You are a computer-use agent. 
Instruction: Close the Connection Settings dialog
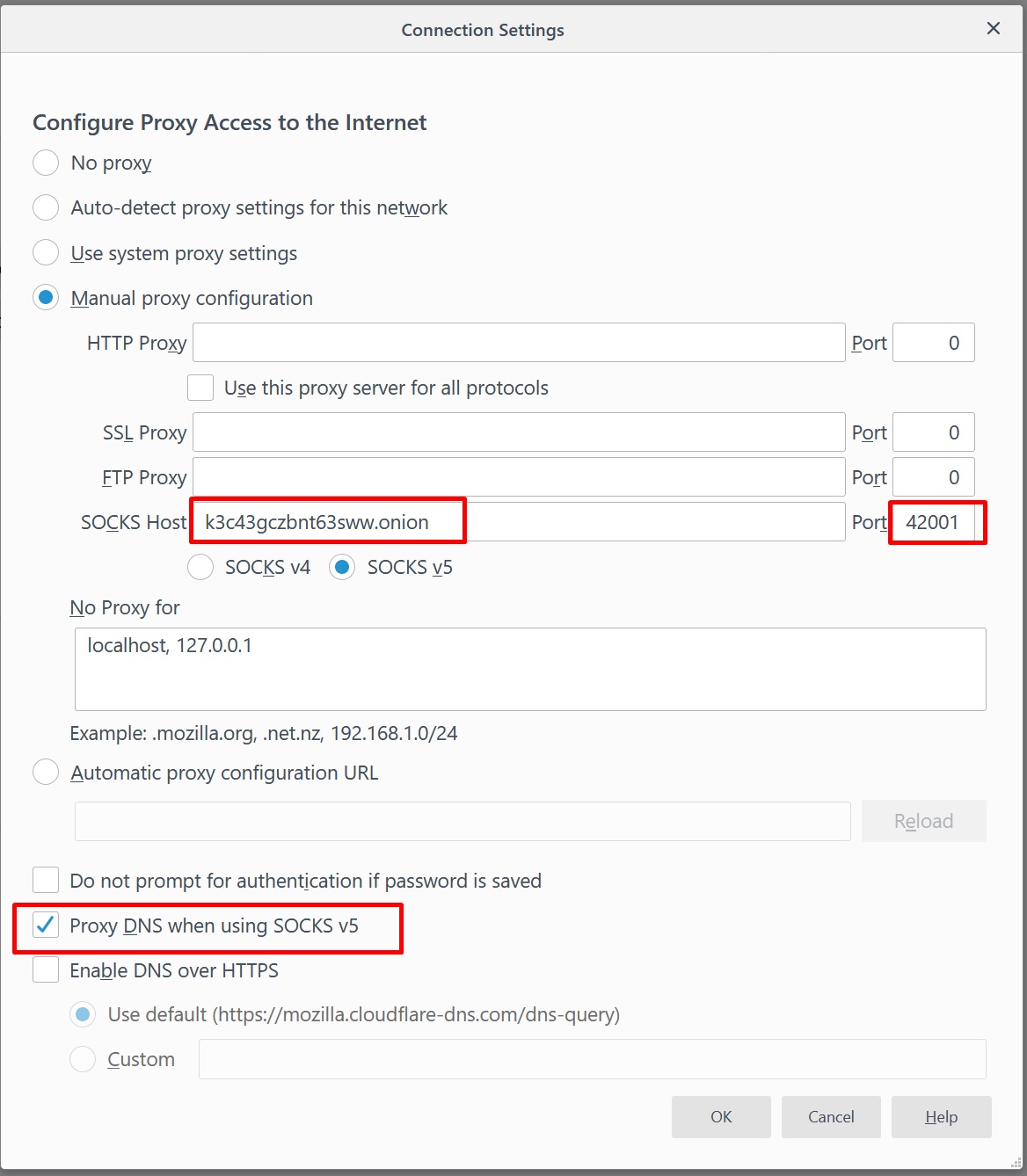(x=993, y=29)
